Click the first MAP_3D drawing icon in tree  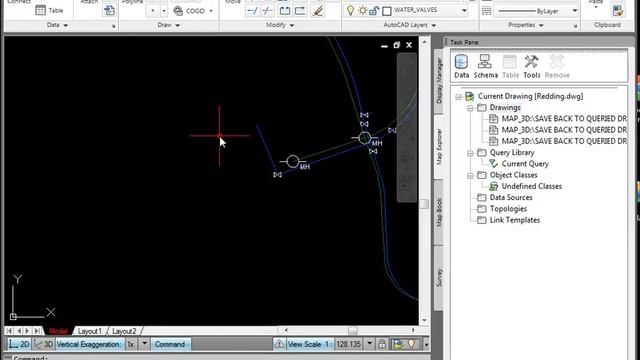coord(493,118)
